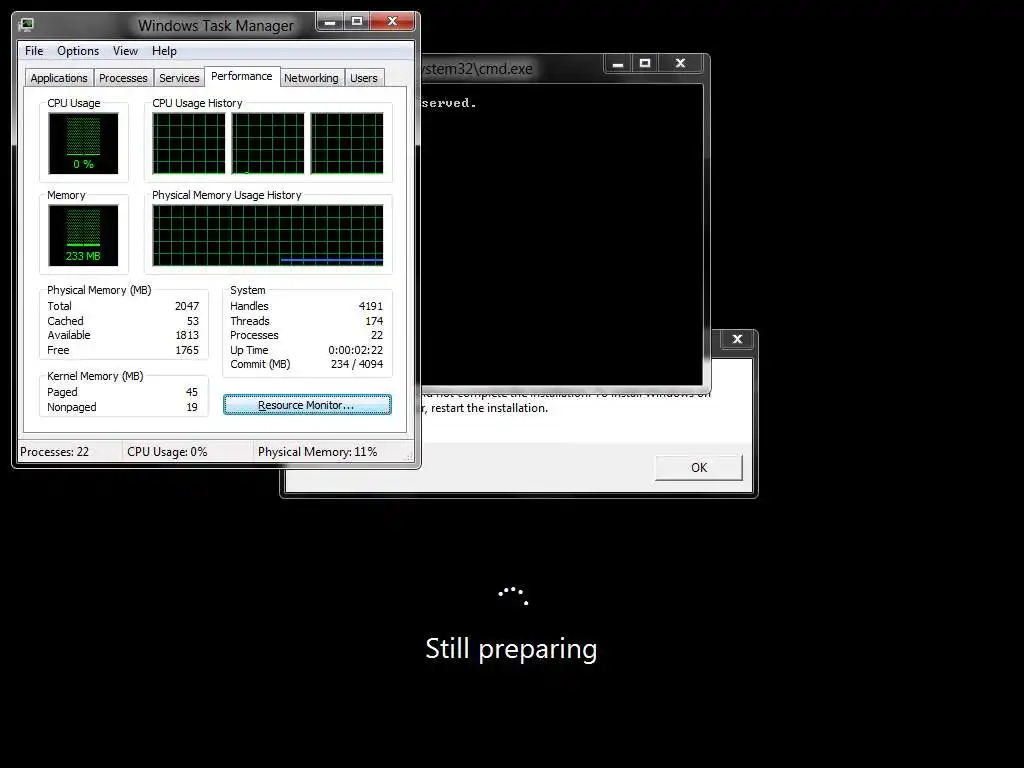This screenshot has height=768, width=1024.
Task: Click the Threads value 174
Action: coord(374,321)
